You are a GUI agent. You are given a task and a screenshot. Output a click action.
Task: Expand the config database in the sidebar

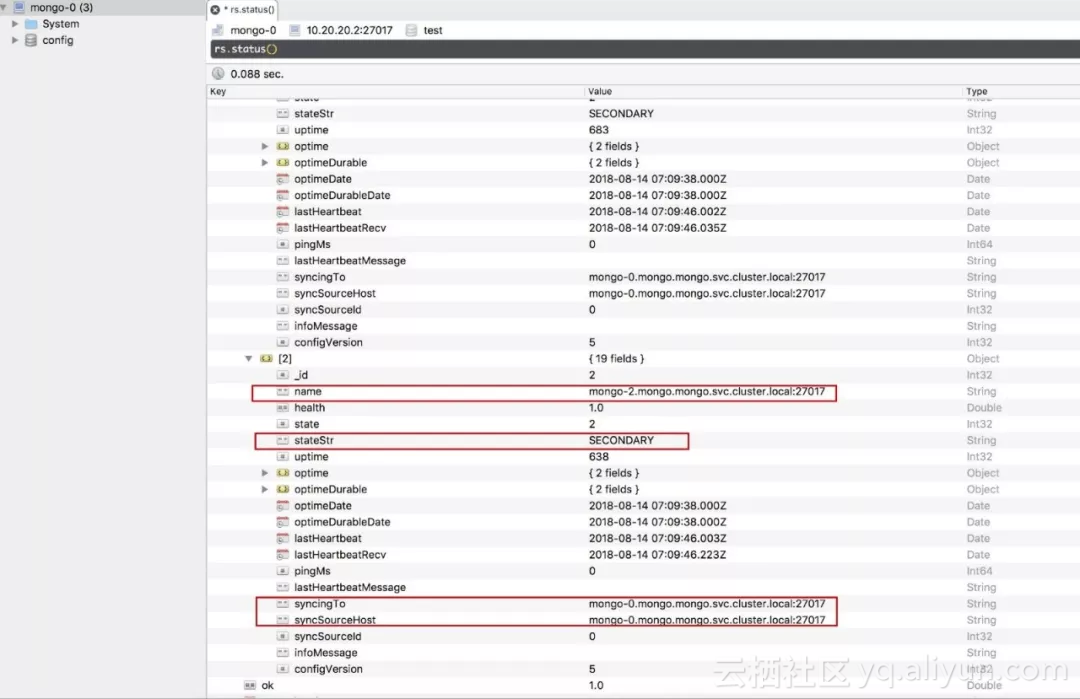[x=14, y=40]
